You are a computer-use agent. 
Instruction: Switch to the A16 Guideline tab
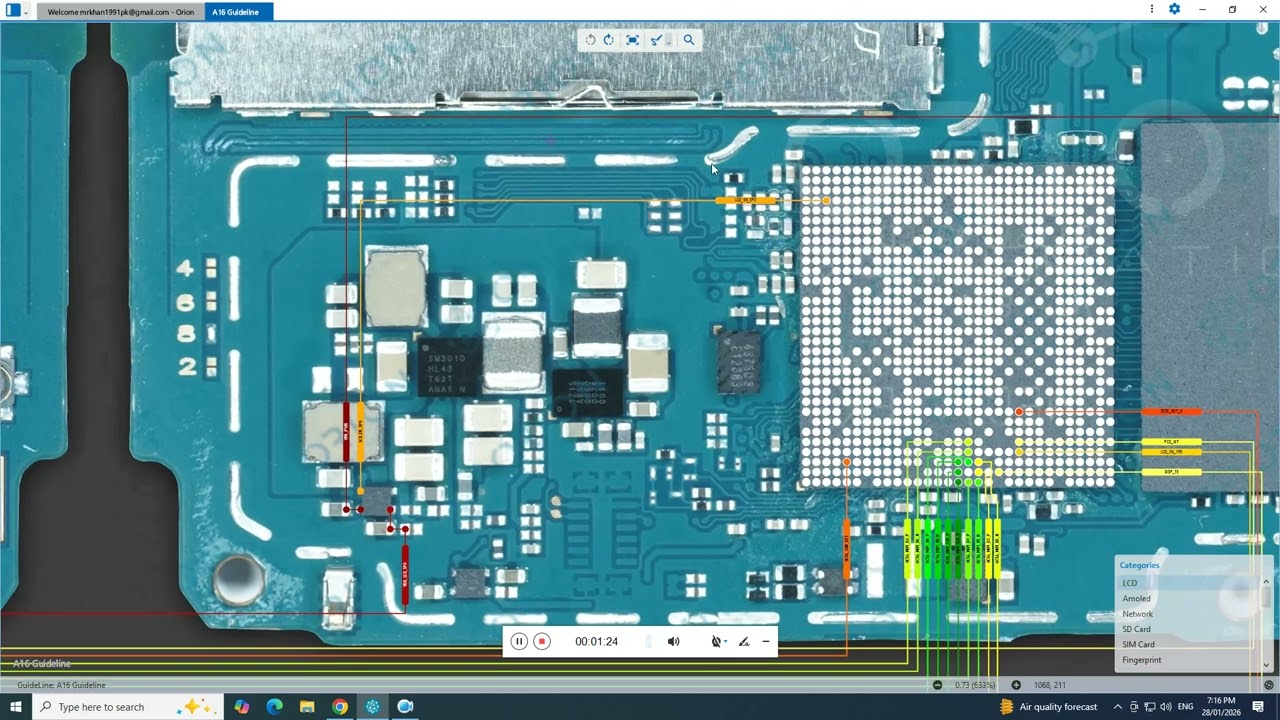[x=238, y=12]
